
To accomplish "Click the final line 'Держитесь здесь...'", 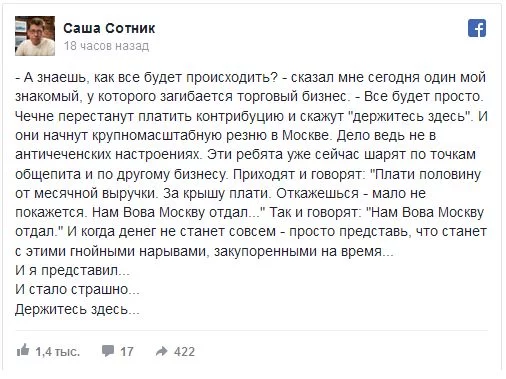I will click(x=77, y=309).
